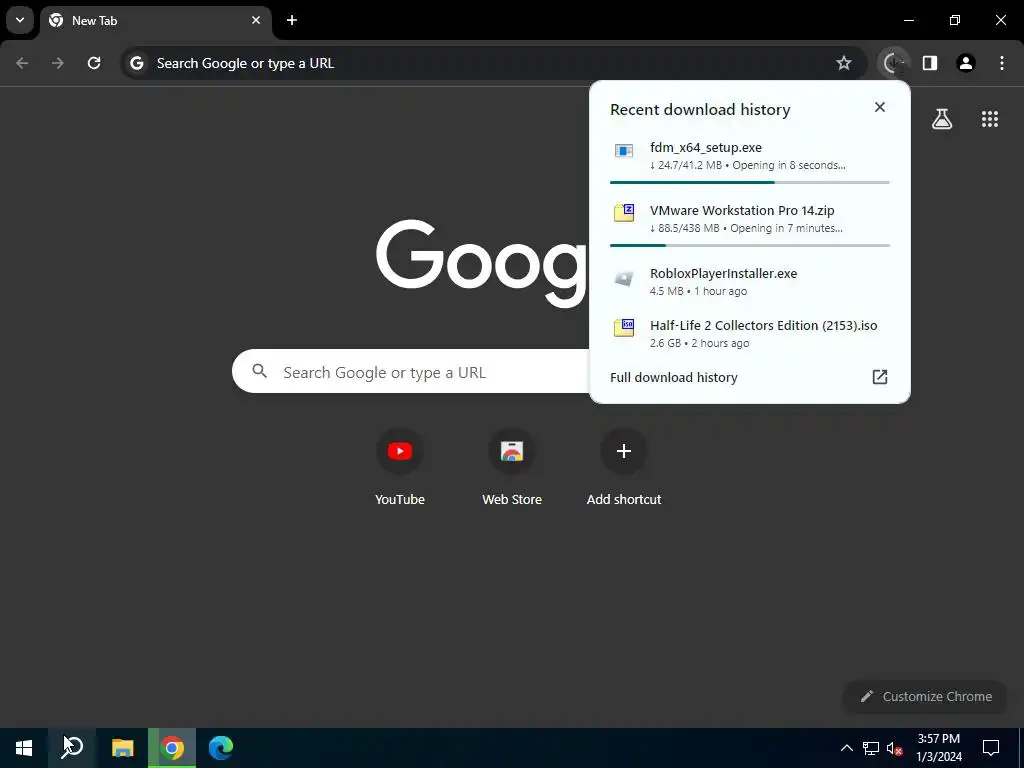
Task: Open Half-Life 2 Collectors Edition (2153).iso entry
Action: (750, 333)
